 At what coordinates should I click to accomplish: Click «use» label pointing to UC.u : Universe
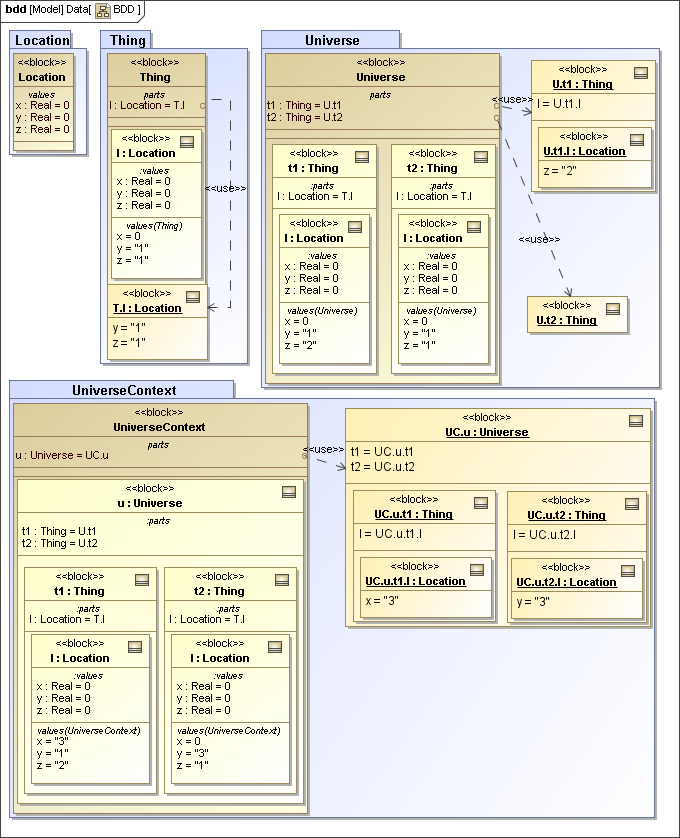point(323,449)
